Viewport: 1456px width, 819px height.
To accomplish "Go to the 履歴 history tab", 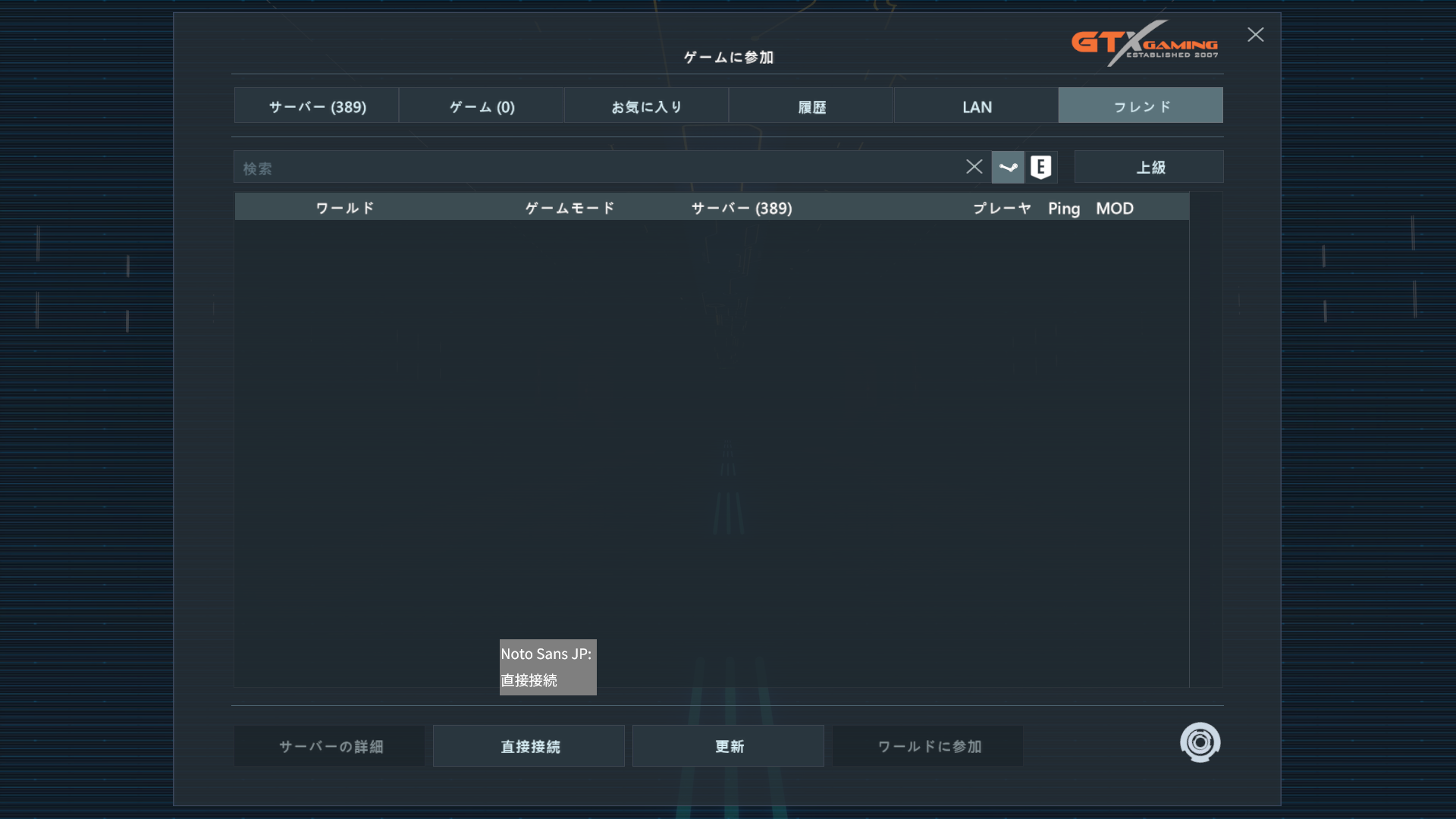I will (811, 106).
